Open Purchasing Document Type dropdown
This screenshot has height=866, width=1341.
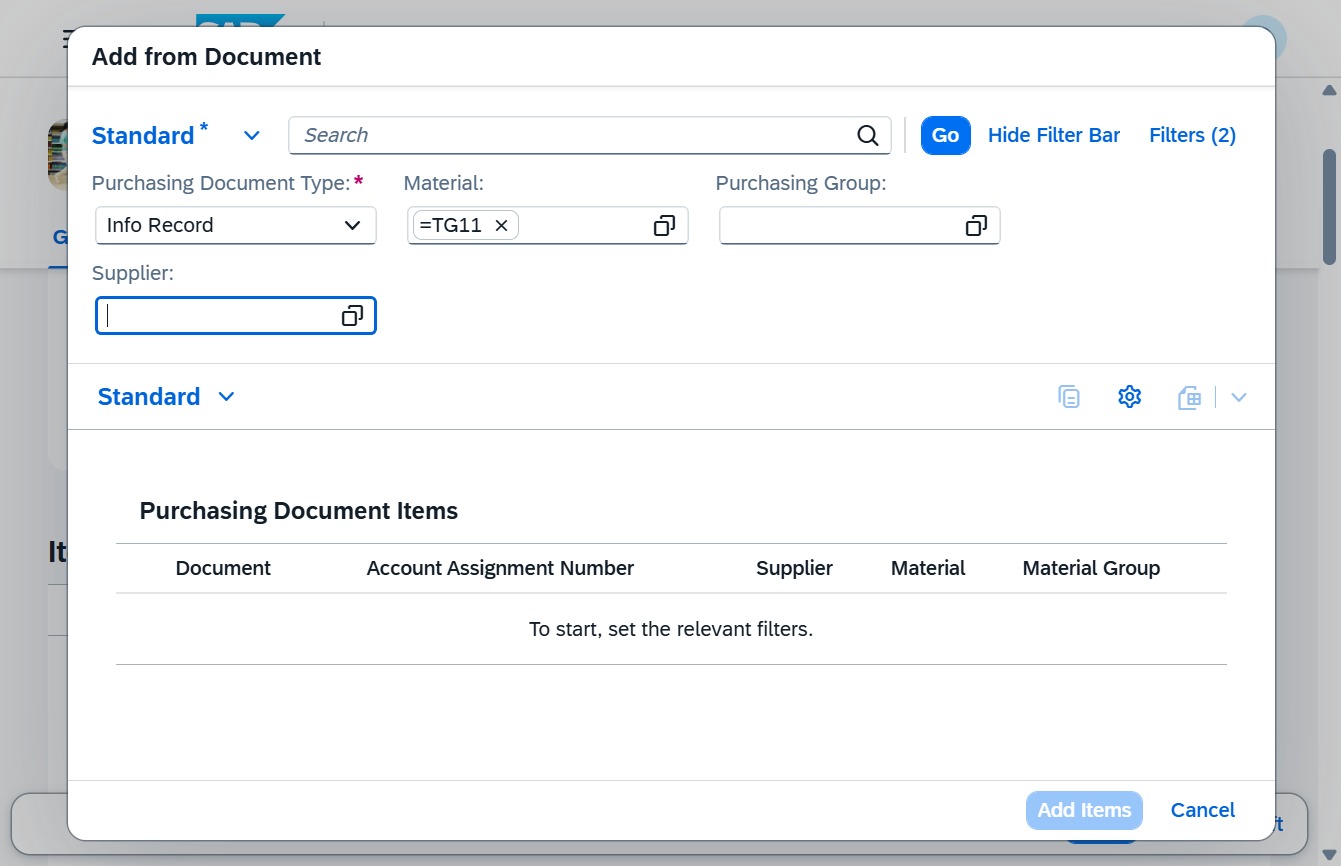(236, 226)
